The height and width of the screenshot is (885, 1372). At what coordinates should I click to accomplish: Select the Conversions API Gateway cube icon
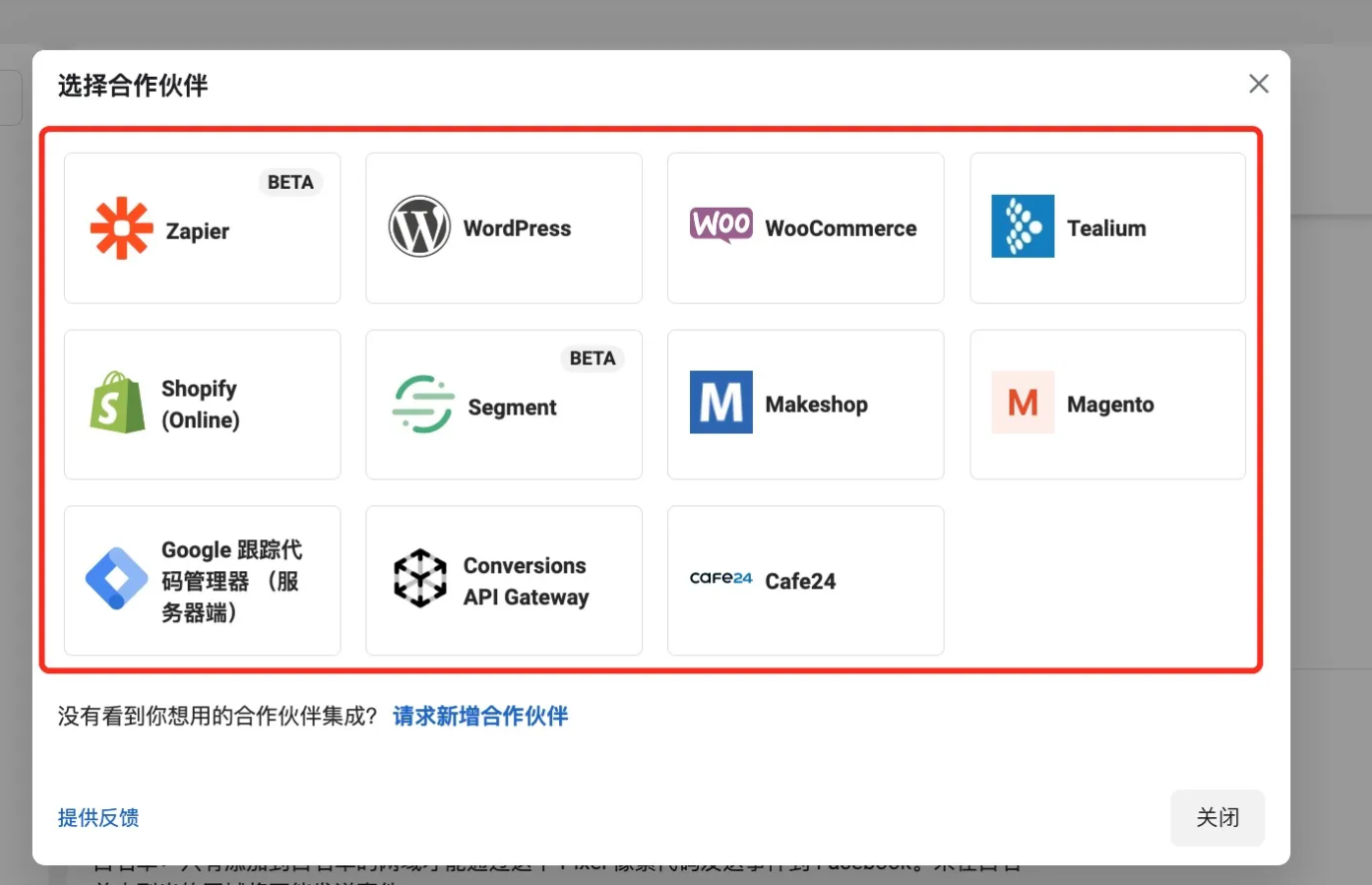pos(419,579)
